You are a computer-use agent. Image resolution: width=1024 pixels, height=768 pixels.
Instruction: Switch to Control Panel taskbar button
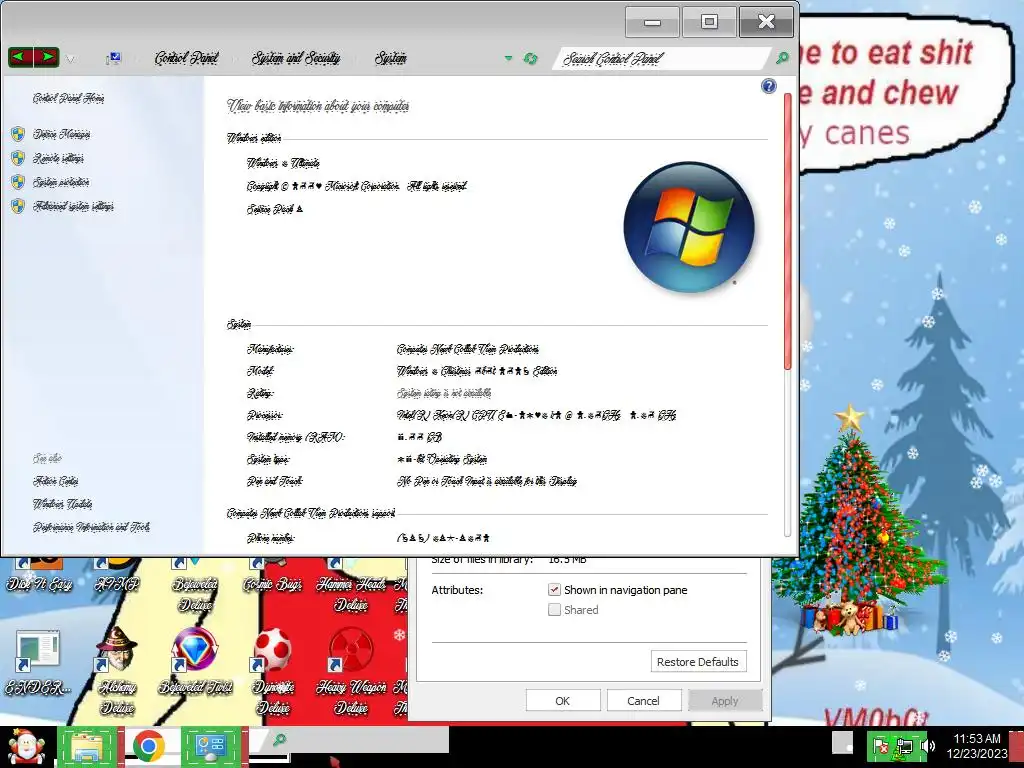[210, 746]
